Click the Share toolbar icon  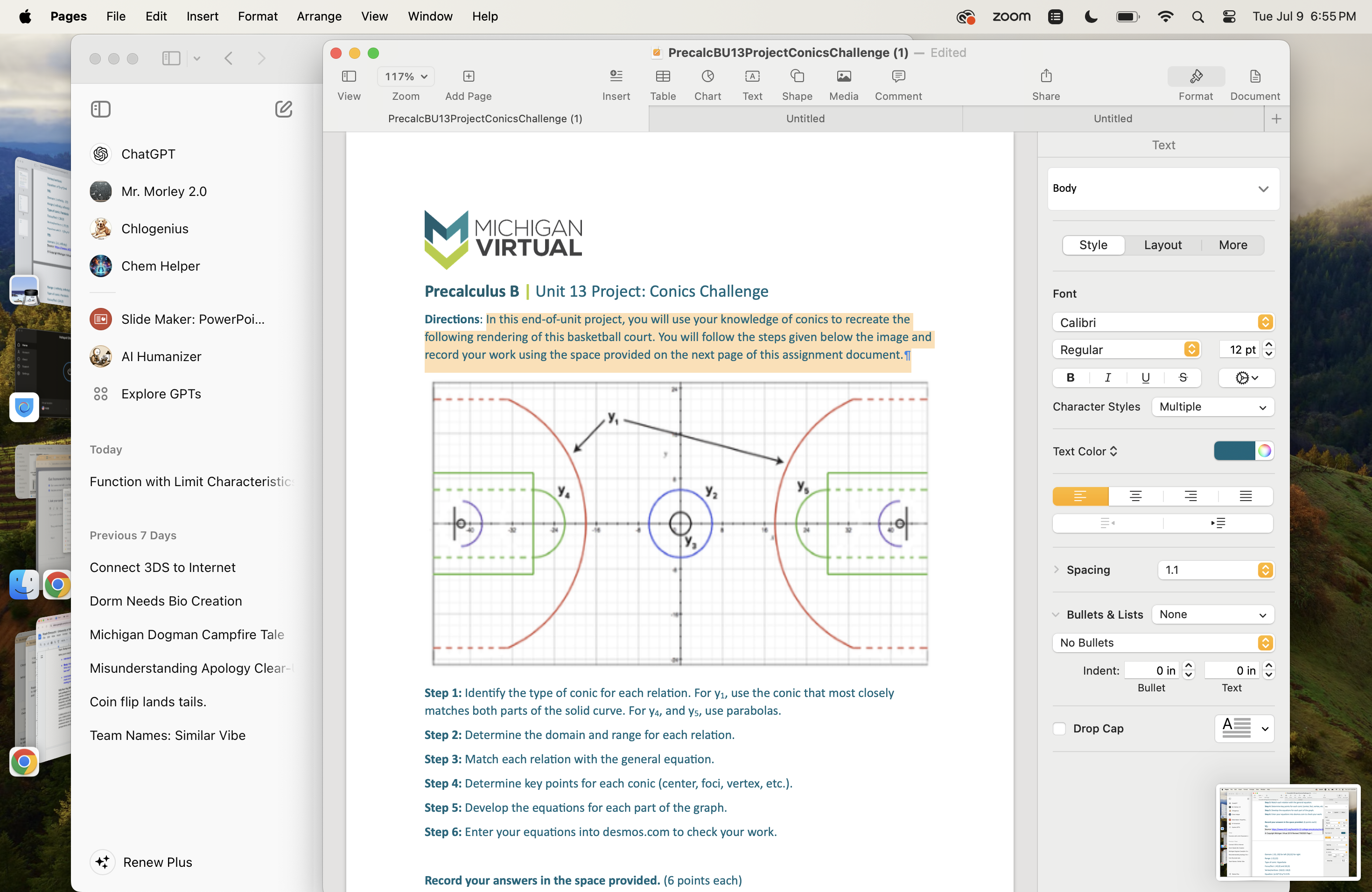(1046, 77)
